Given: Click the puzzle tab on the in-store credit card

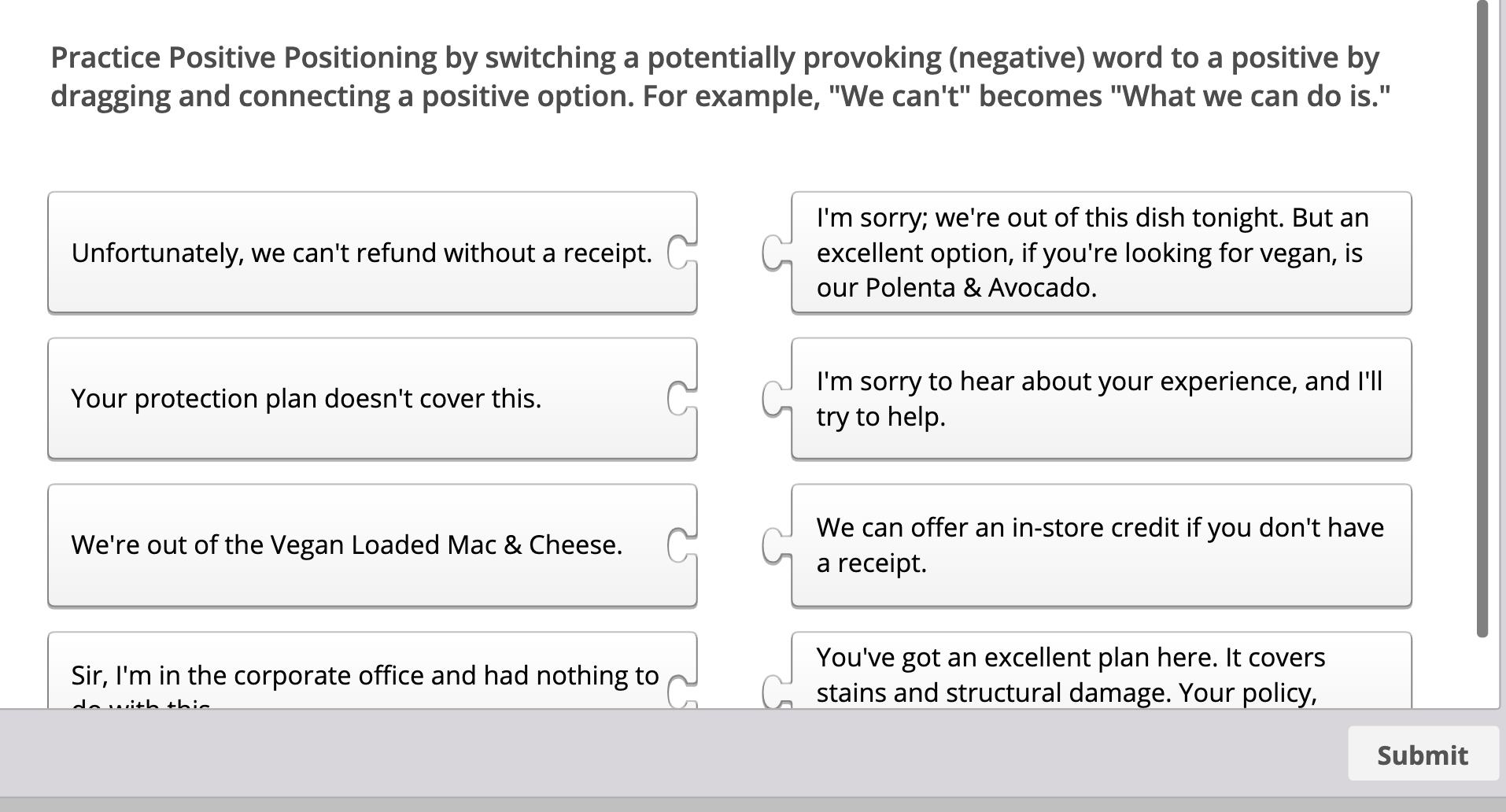Looking at the screenshot, I should (777, 545).
